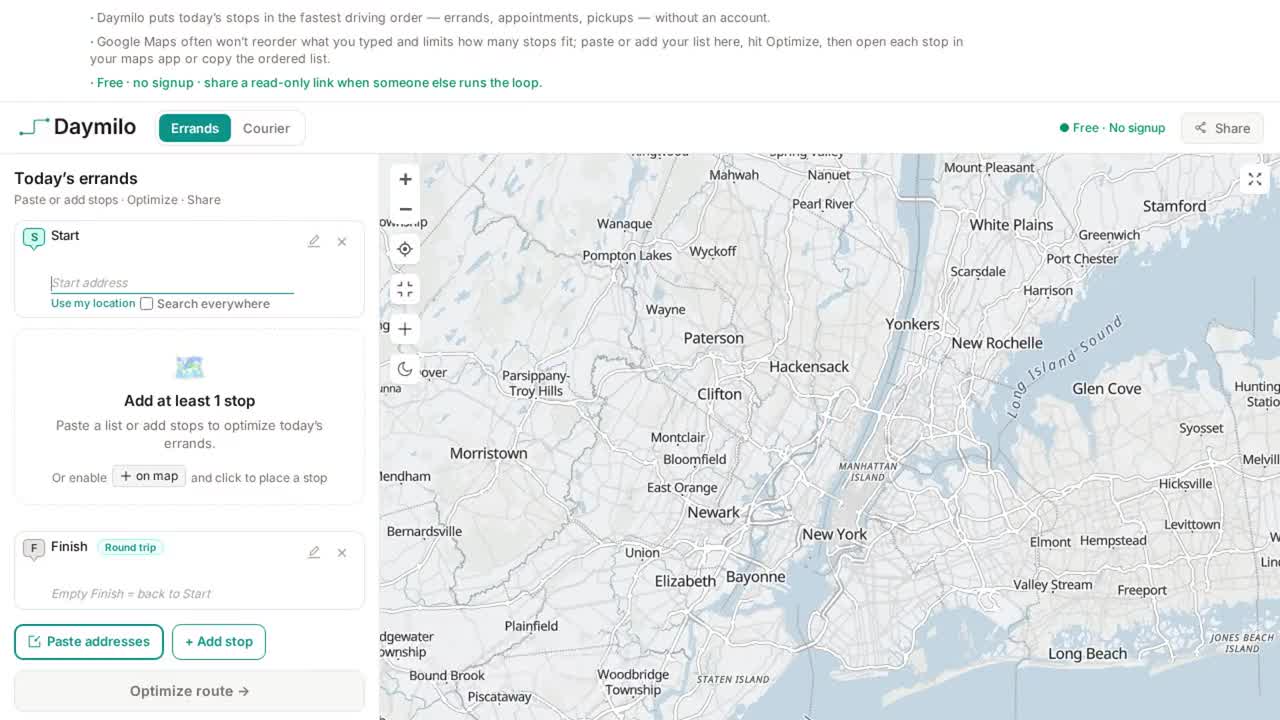The image size is (1280, 720).
Task: Enable Search everywhere checkbox
Action: 147,304
